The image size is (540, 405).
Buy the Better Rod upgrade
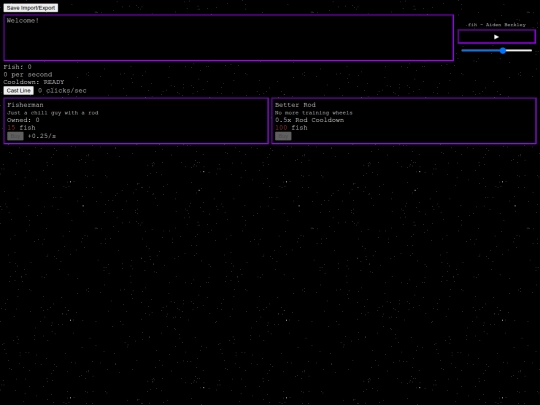pyautogui.click(x=283, y=136)
